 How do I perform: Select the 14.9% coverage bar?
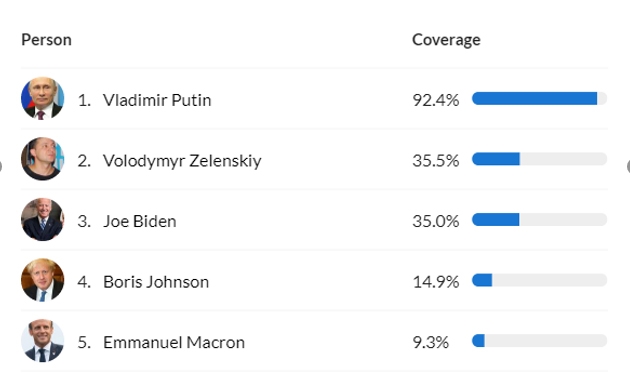coord(539,280)
